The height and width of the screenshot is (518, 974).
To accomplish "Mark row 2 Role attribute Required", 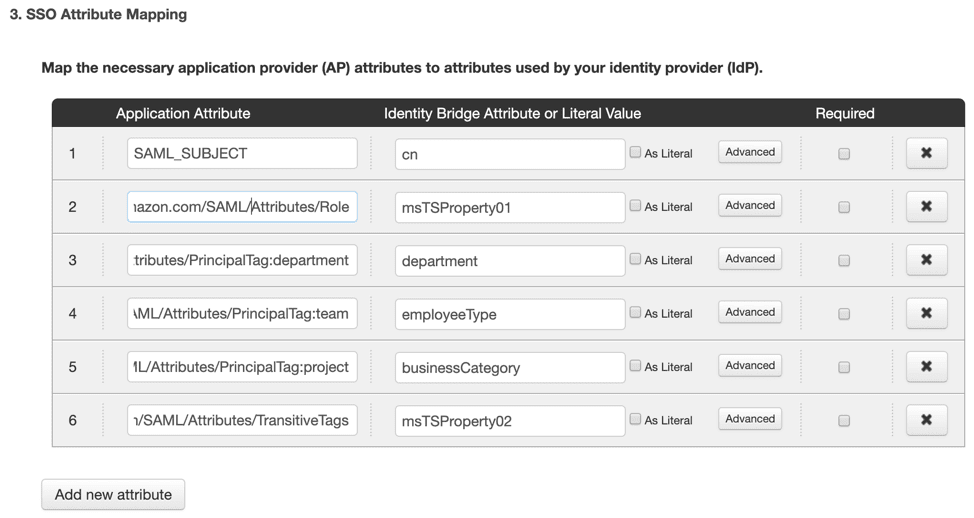I will click(844, 207).
